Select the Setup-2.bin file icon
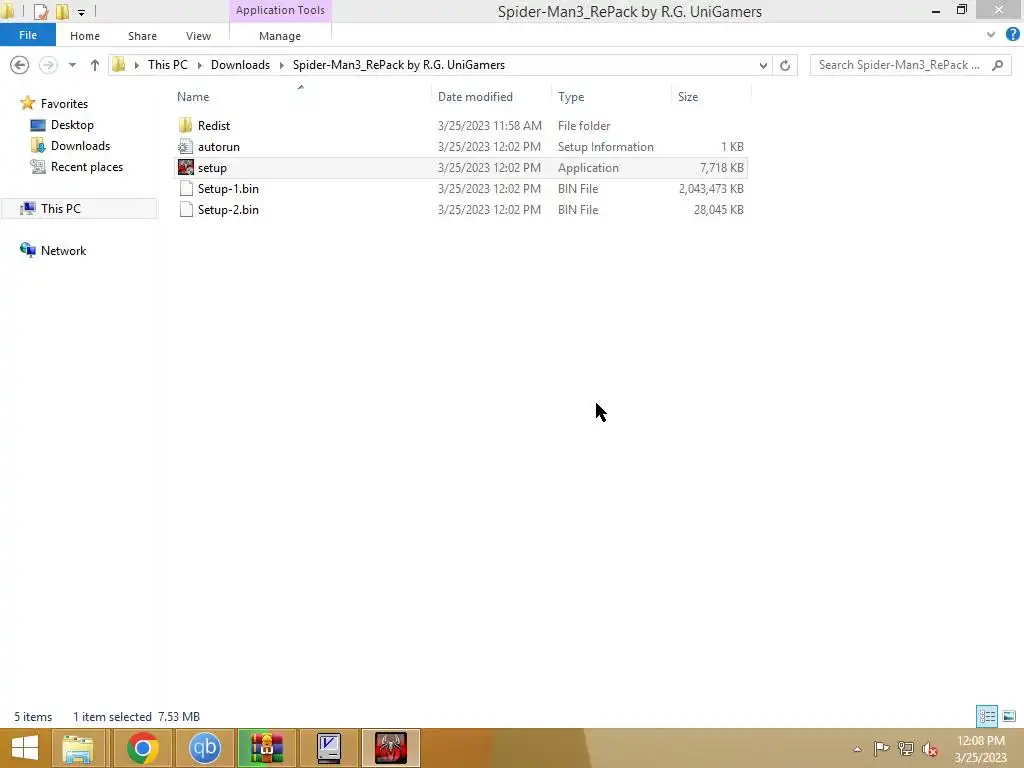Viewport: 1024px width, 768px height. 186,210
